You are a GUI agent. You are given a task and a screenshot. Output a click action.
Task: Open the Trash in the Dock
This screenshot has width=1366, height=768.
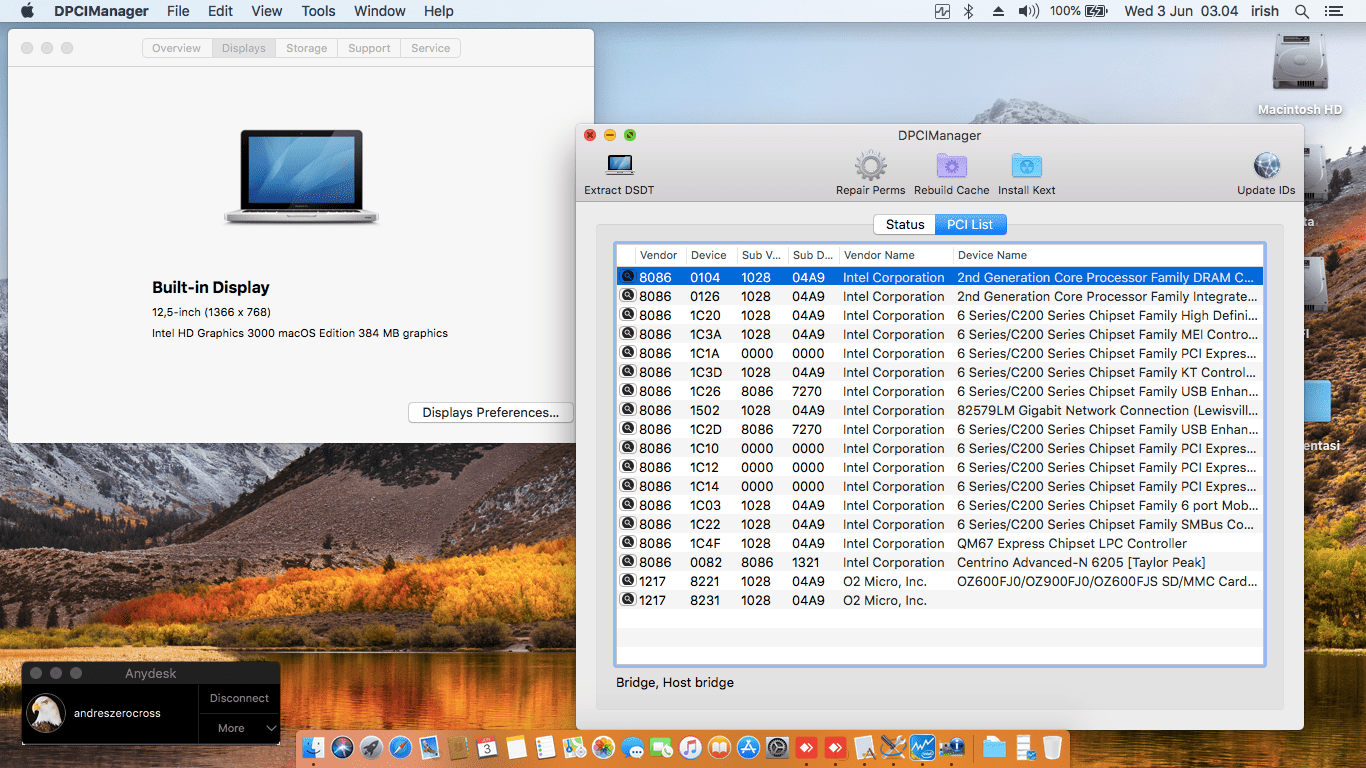click(x=1052, y=747)
